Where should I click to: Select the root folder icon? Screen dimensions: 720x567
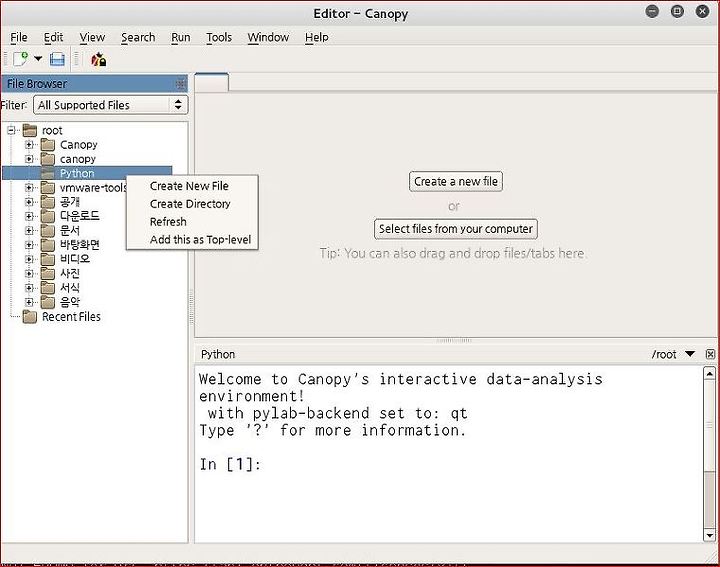[x=30, y=130]
